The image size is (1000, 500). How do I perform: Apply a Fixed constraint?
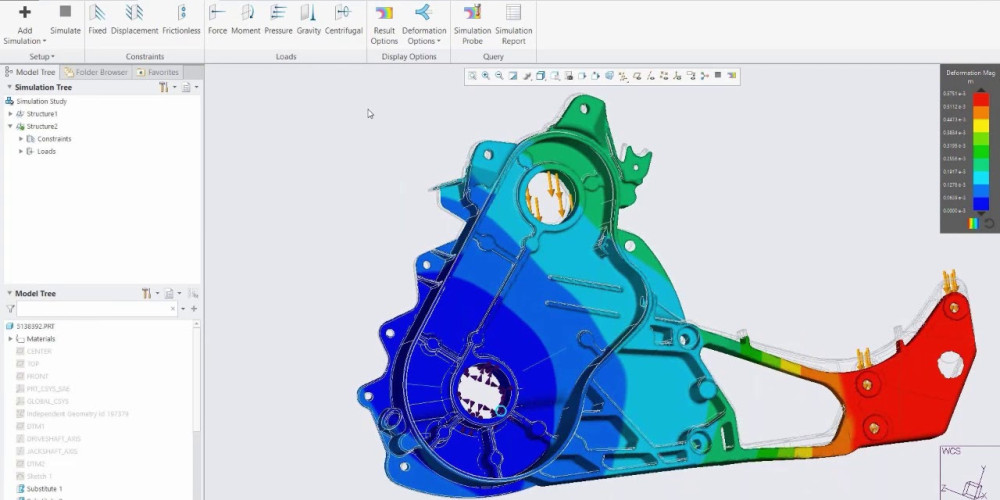coord(97,20)
